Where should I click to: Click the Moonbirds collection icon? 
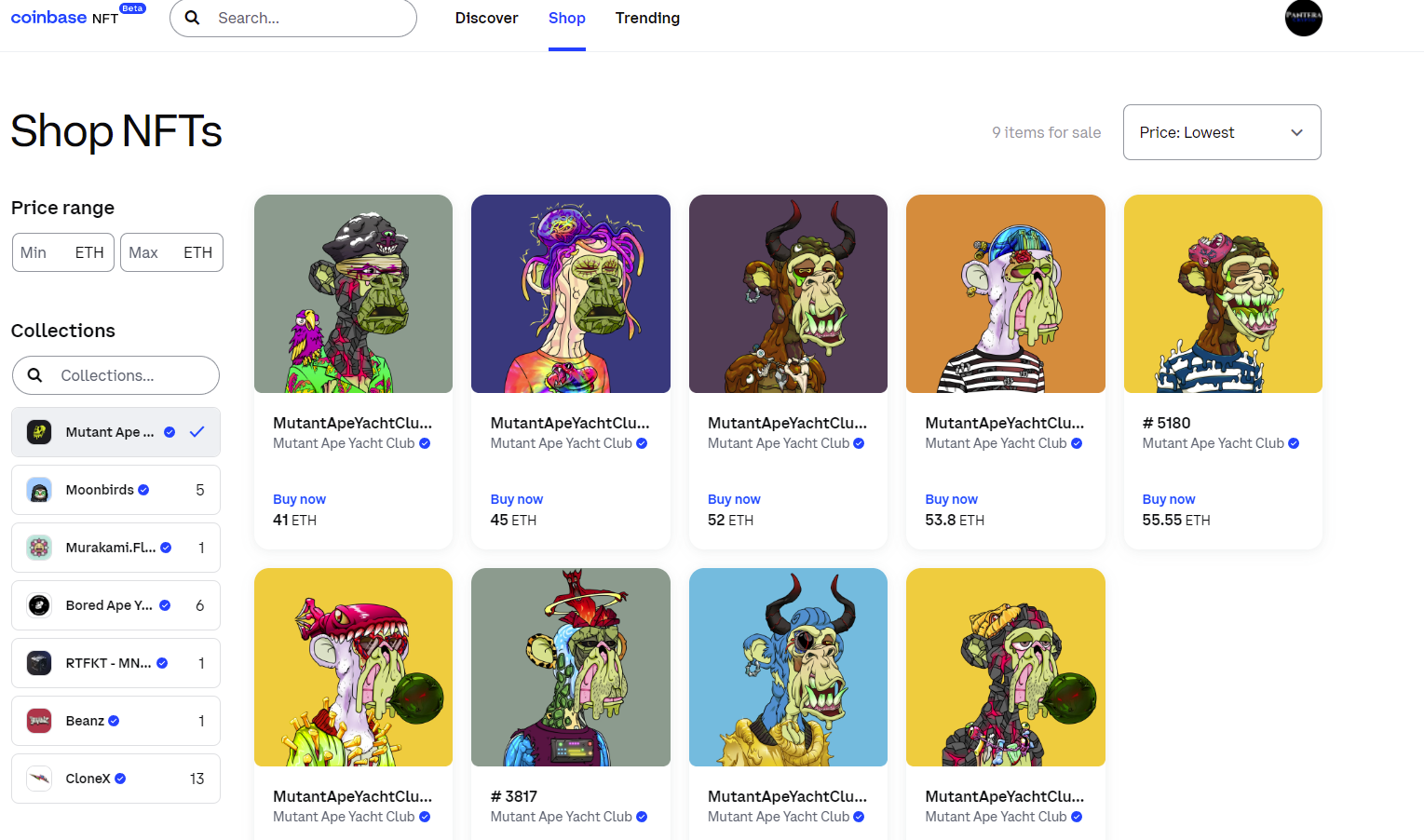[39, 490]
